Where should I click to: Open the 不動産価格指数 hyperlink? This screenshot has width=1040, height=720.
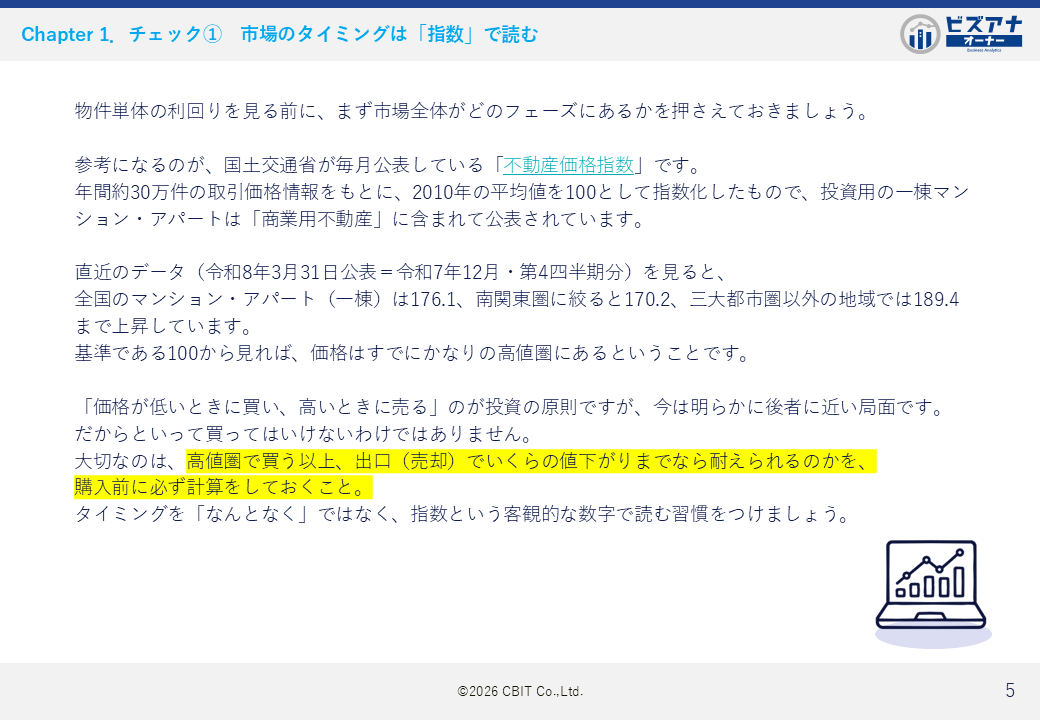[569, 164]
